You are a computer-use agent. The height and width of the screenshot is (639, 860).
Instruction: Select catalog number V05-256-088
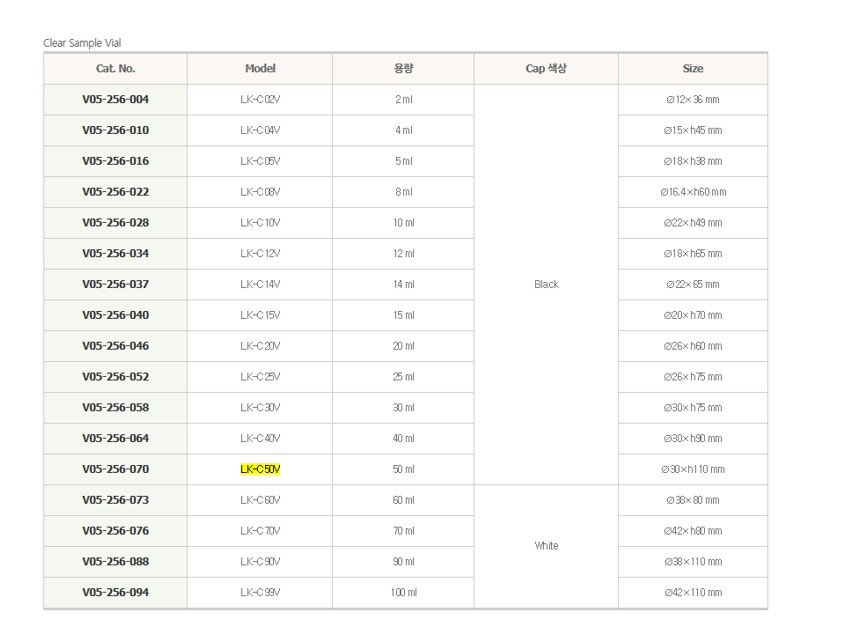[x=115, y=562]
